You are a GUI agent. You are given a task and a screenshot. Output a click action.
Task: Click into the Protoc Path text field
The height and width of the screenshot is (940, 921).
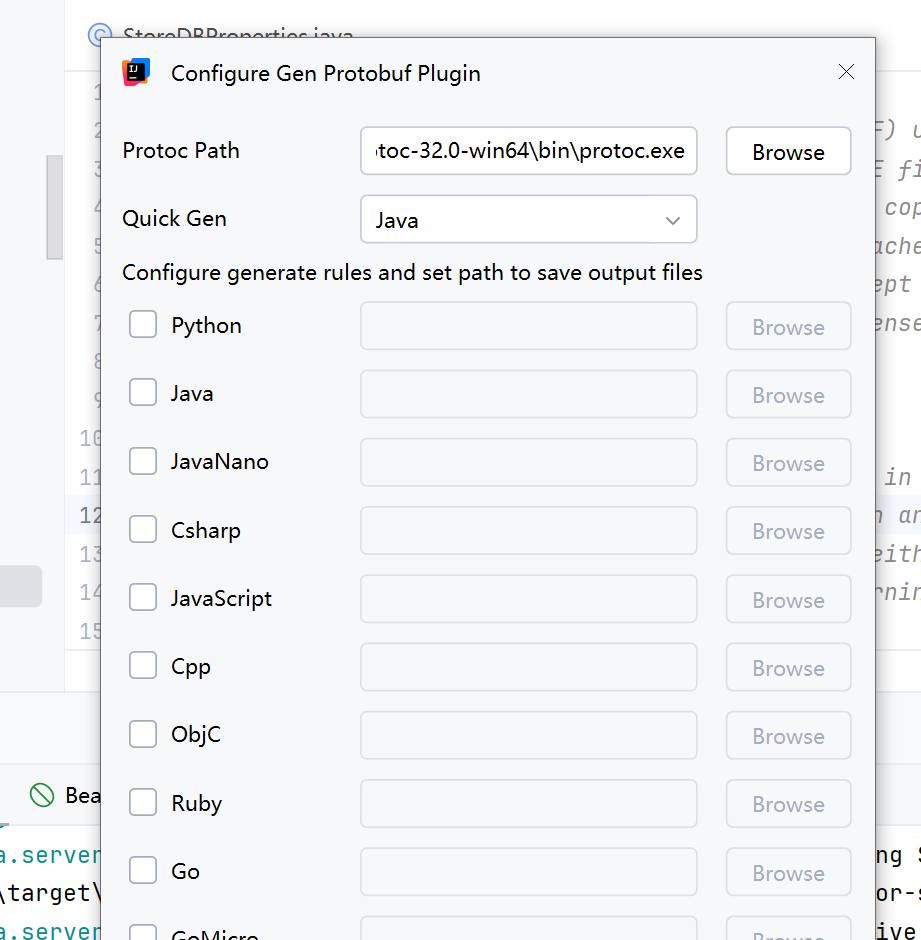click(x=528, y=152)
